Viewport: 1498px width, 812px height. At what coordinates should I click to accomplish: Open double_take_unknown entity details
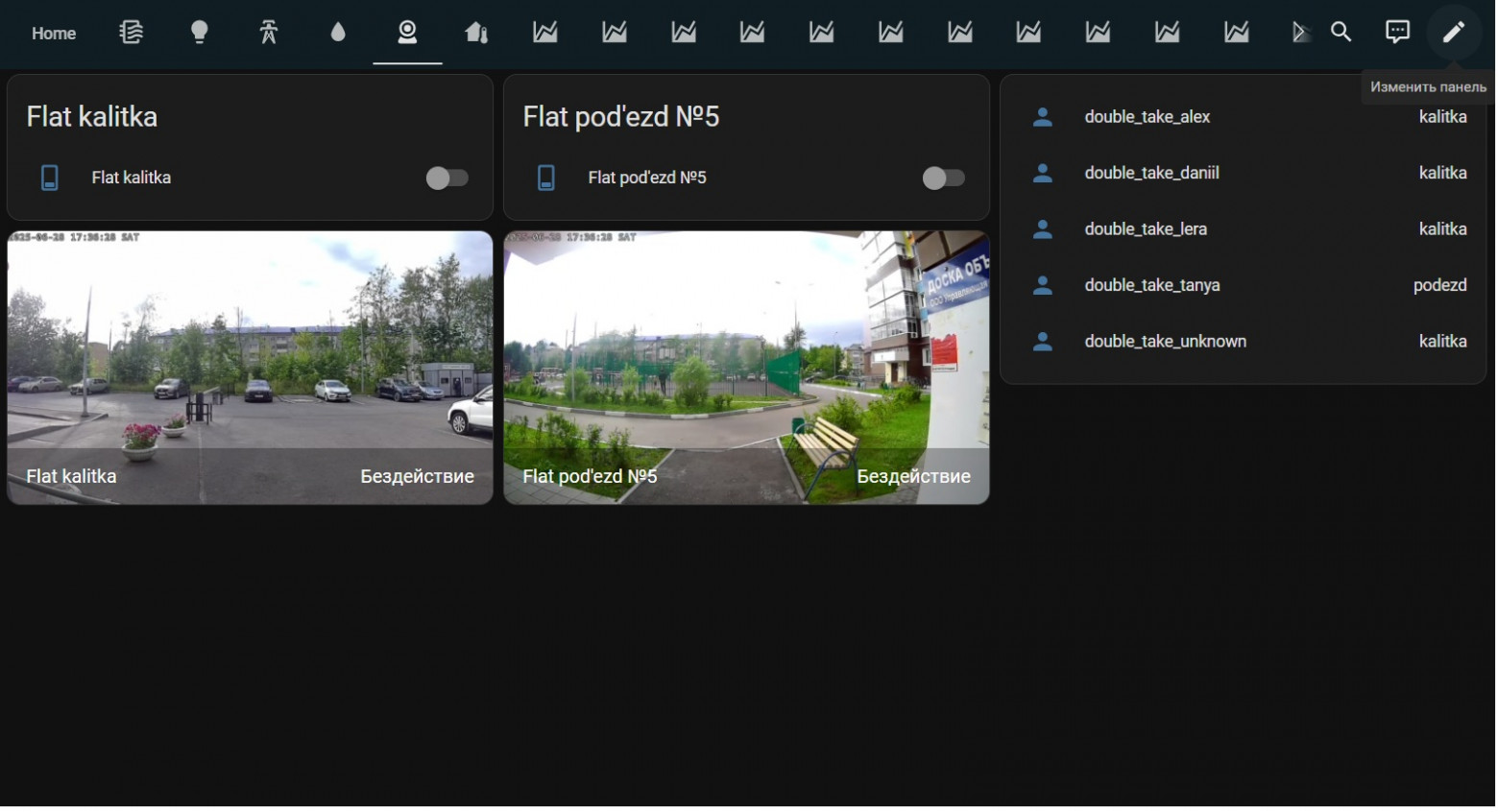1244,341
